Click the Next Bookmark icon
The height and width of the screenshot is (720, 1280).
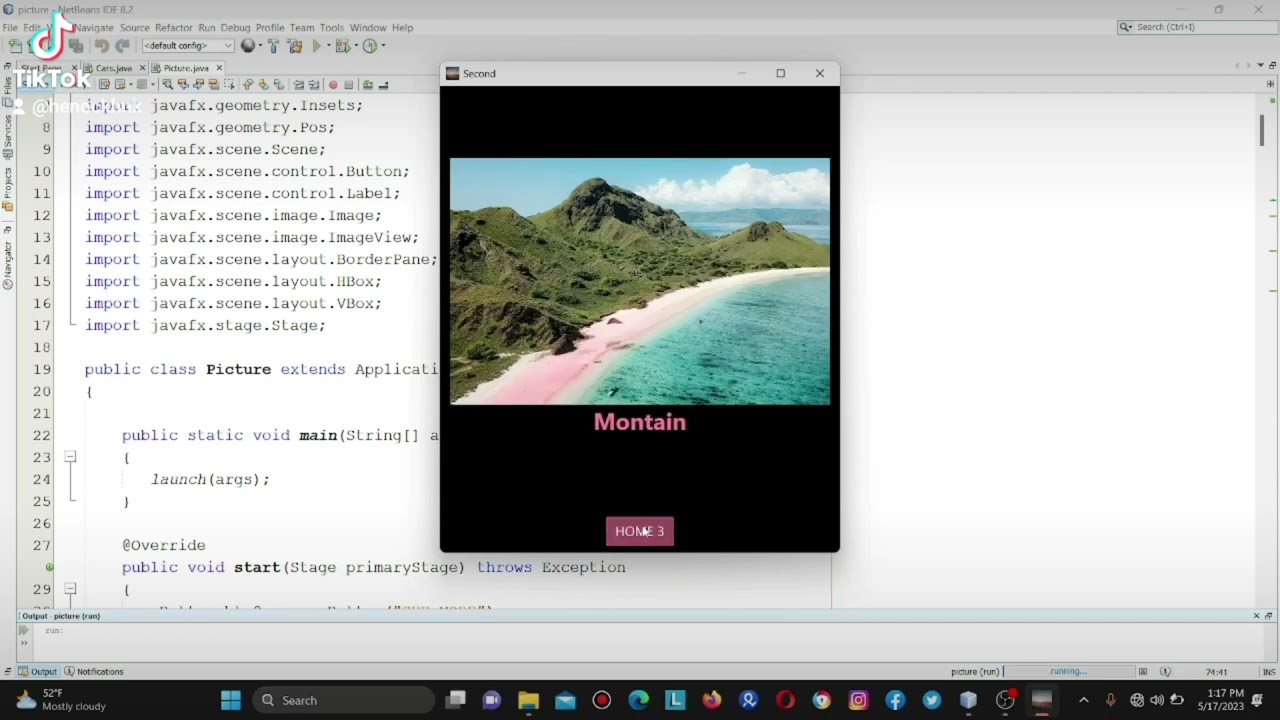[263, 85]
